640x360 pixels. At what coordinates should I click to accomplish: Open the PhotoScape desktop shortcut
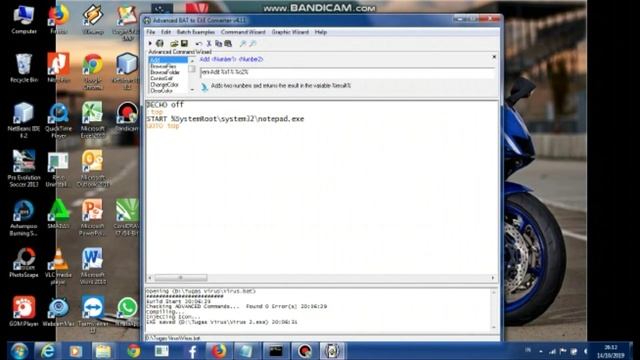click(x=24, y=263)
